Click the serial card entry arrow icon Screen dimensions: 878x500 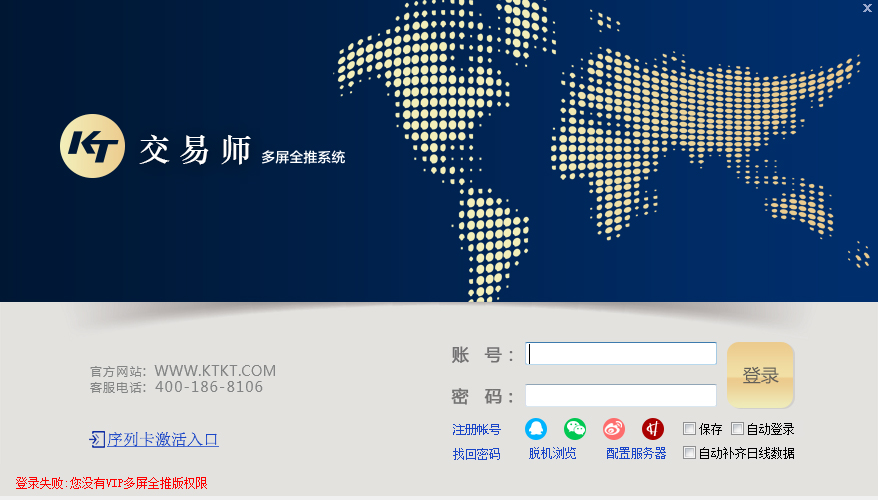[x=97, y=440]
